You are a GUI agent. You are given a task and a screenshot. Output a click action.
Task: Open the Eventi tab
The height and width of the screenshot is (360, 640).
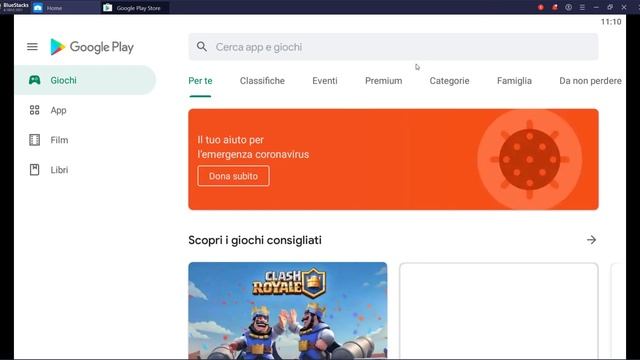point(324,81)
